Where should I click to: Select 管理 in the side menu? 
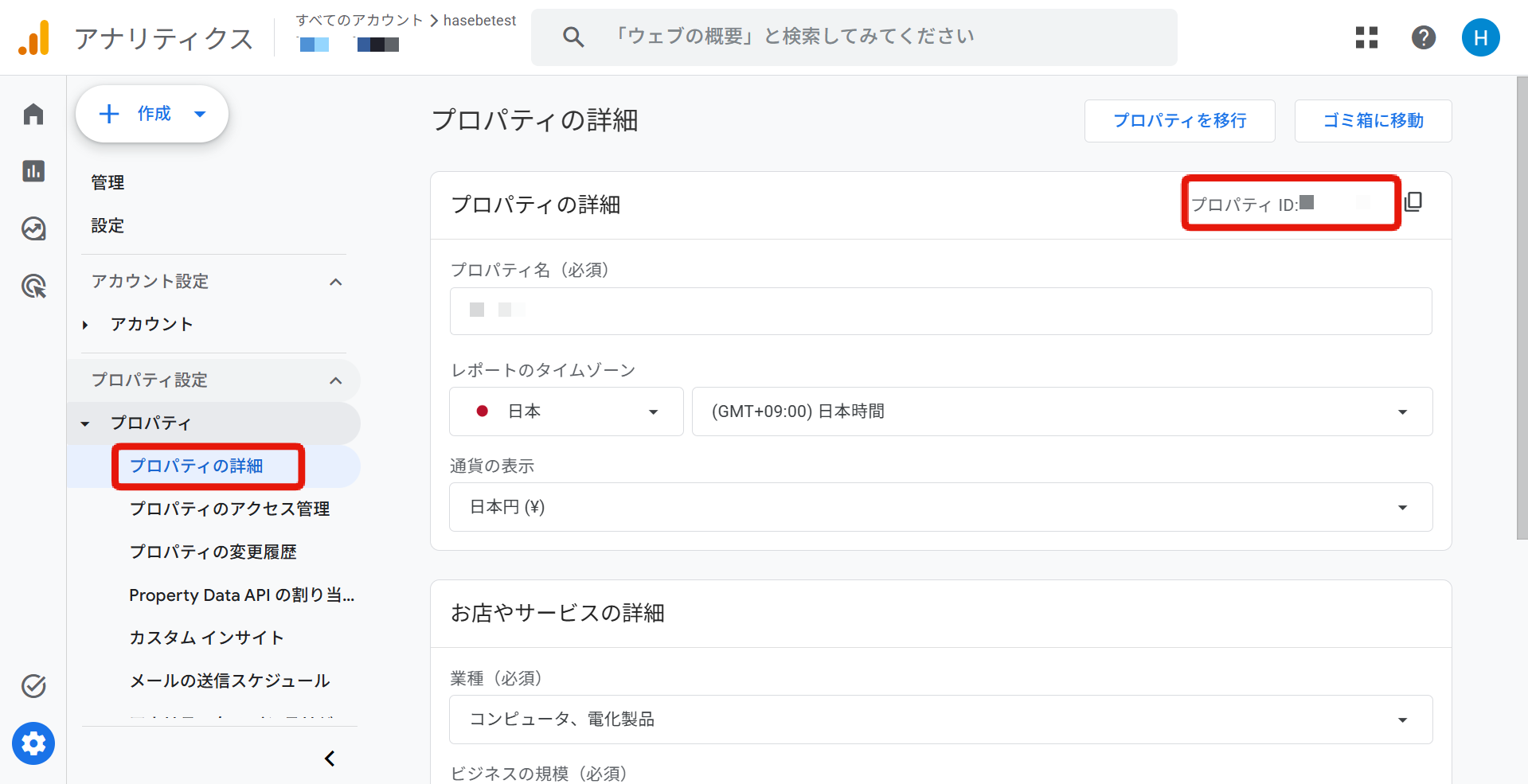(107, 182)
